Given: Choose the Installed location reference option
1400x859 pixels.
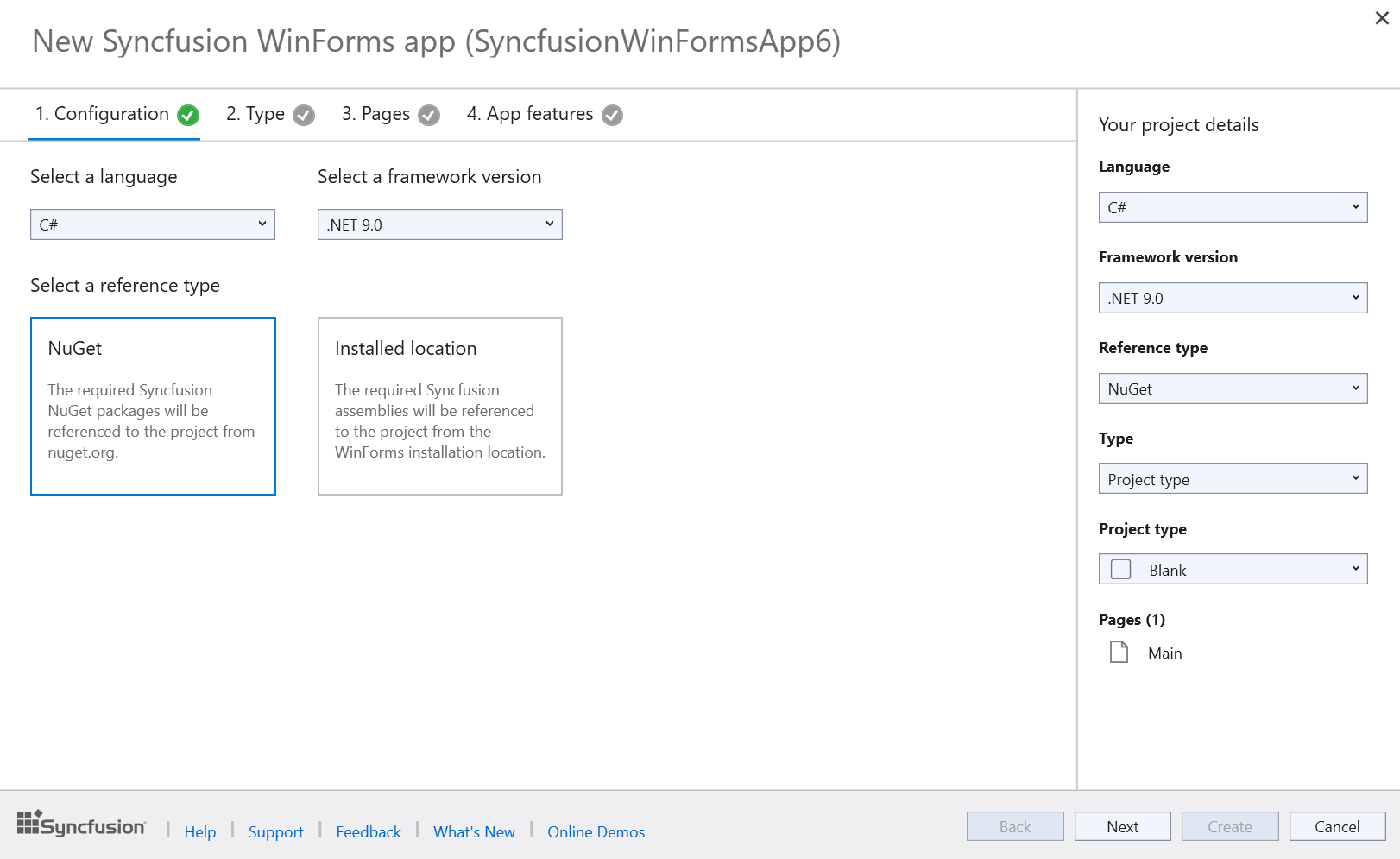Looking at the screenshot, I should [439, 406].
